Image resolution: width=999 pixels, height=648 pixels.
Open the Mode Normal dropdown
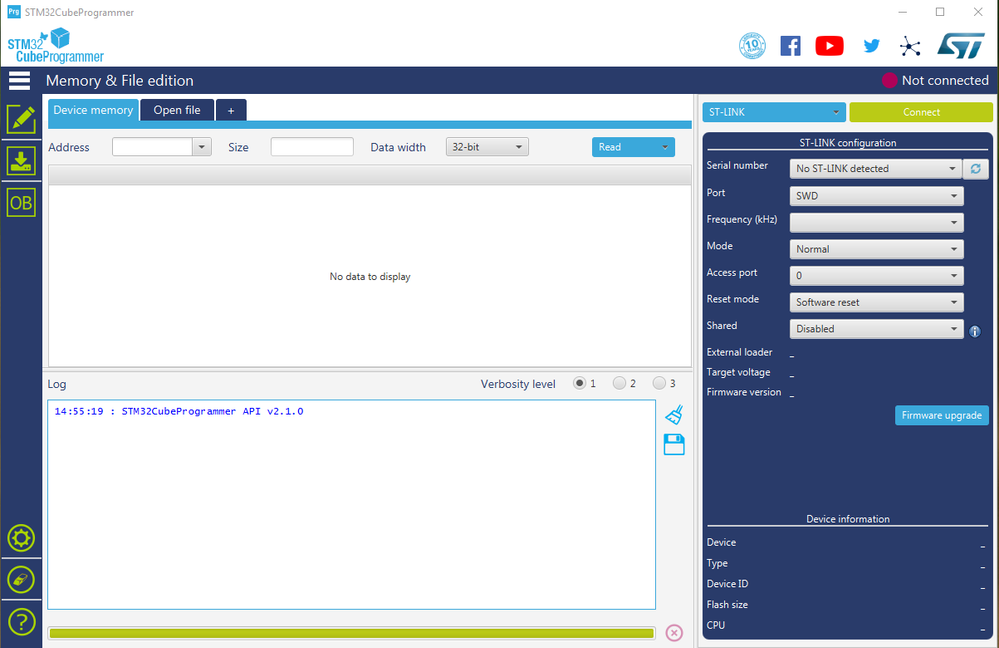(876, 249)
